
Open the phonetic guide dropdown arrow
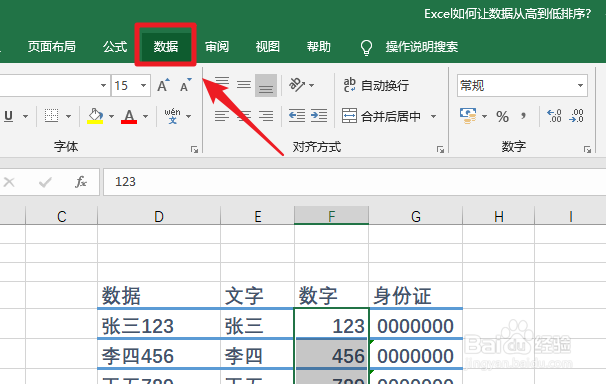[x=189, y=116]
